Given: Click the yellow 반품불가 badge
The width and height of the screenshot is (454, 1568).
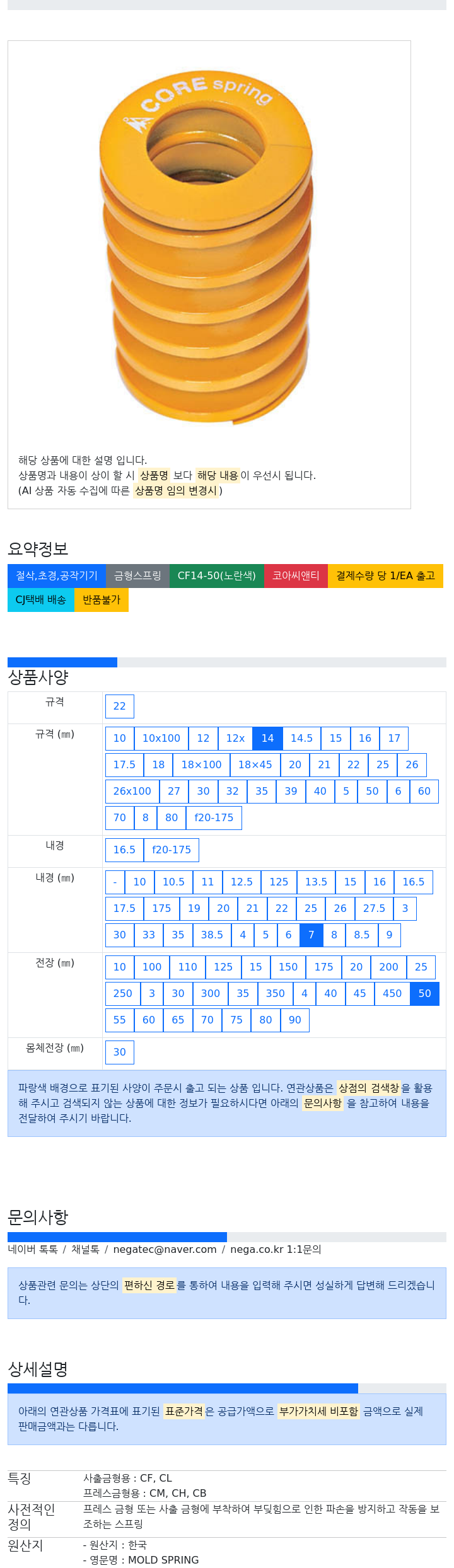Looking at the screenshot, I should [x=102, y=600].
